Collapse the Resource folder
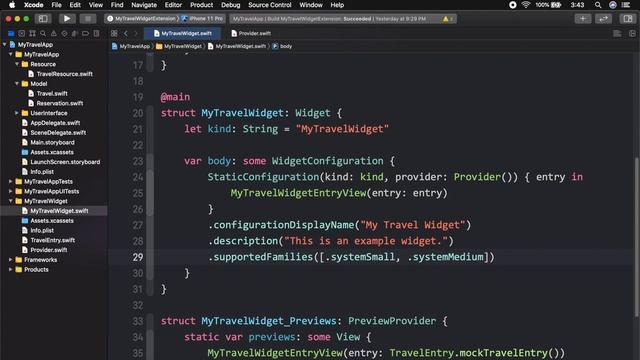 [x=17, y=64]
